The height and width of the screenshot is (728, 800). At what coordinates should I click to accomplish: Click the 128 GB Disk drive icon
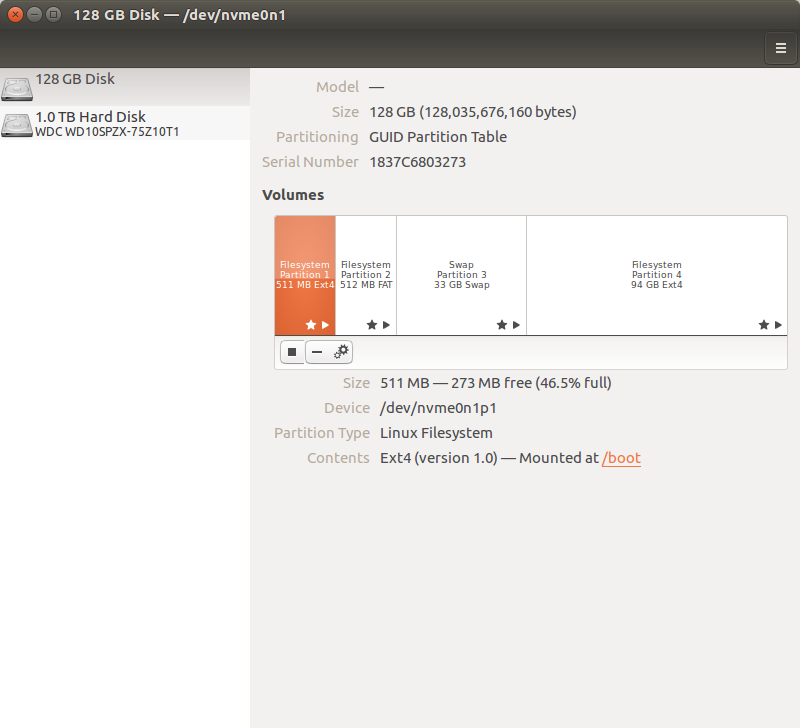tap(17, 89)
